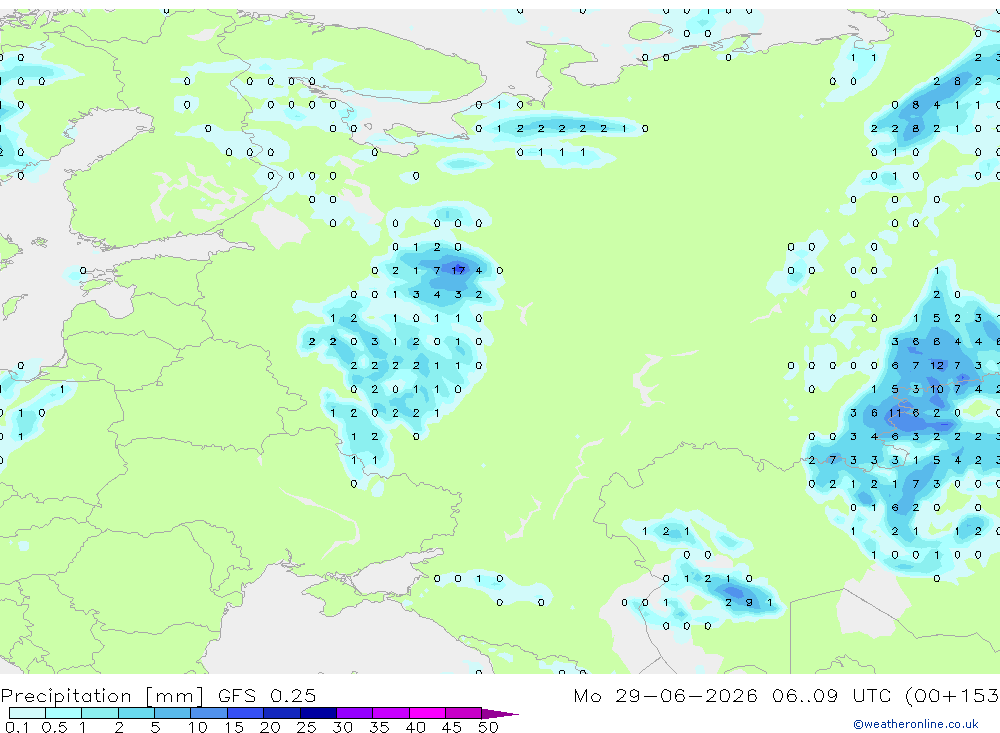Click the legend scale label '50'
Image resolution: width=1000 pixels, height=733 pixels.
[488, 727]
